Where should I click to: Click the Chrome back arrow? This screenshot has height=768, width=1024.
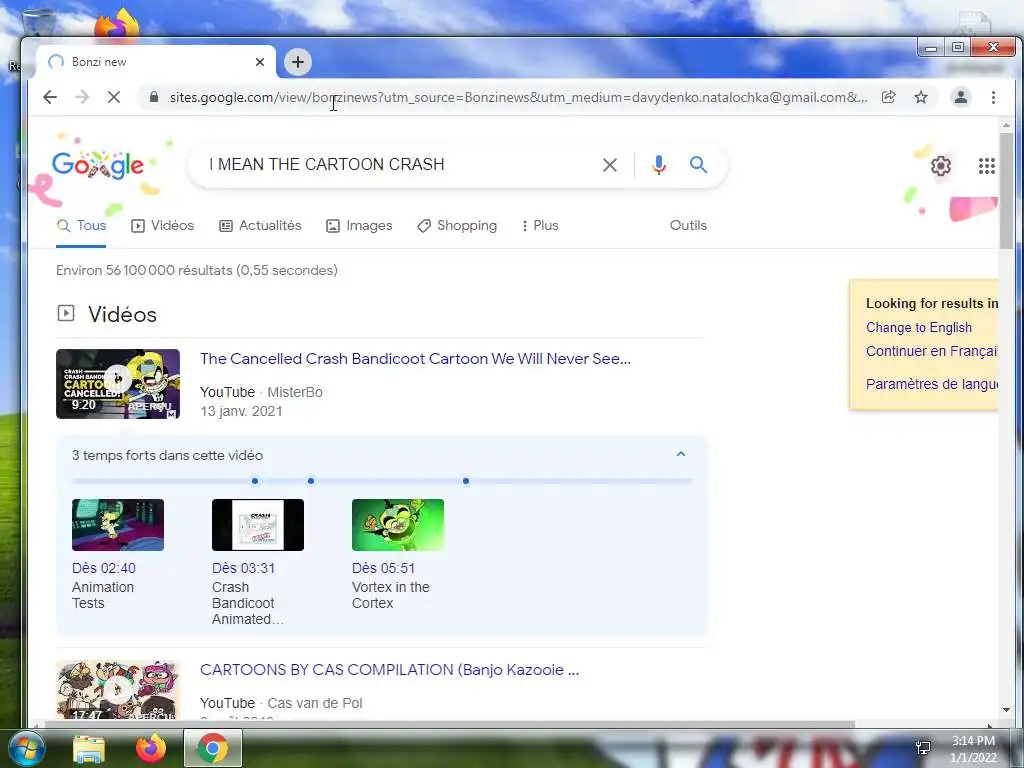[50, 97]
